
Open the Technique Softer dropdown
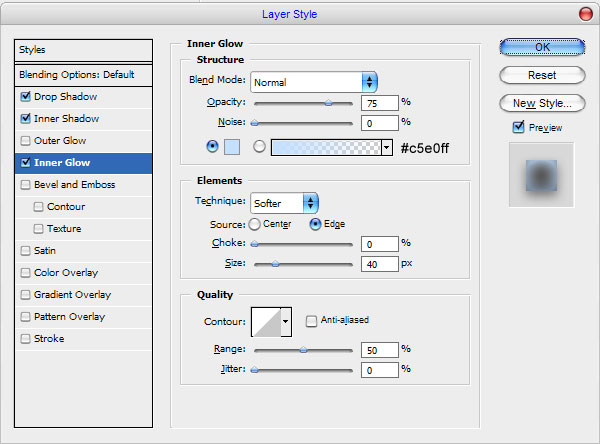click(x=284, y=203)
